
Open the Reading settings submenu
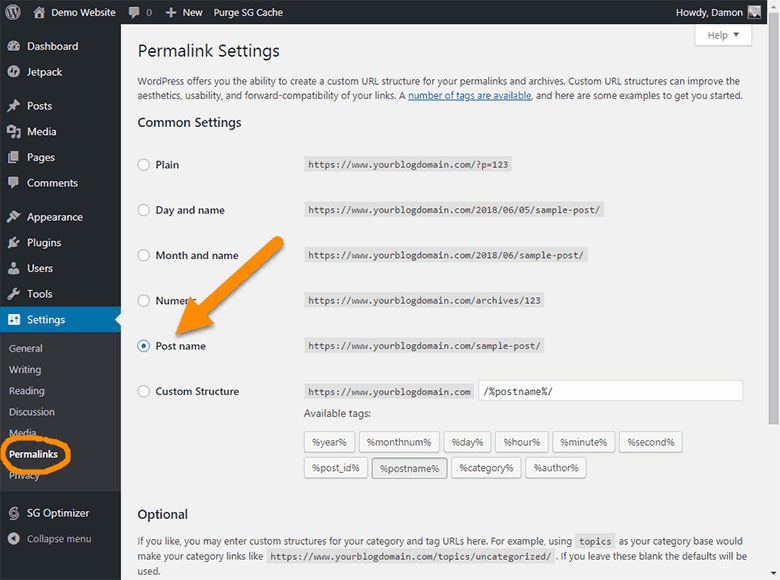tap(27, 391)
